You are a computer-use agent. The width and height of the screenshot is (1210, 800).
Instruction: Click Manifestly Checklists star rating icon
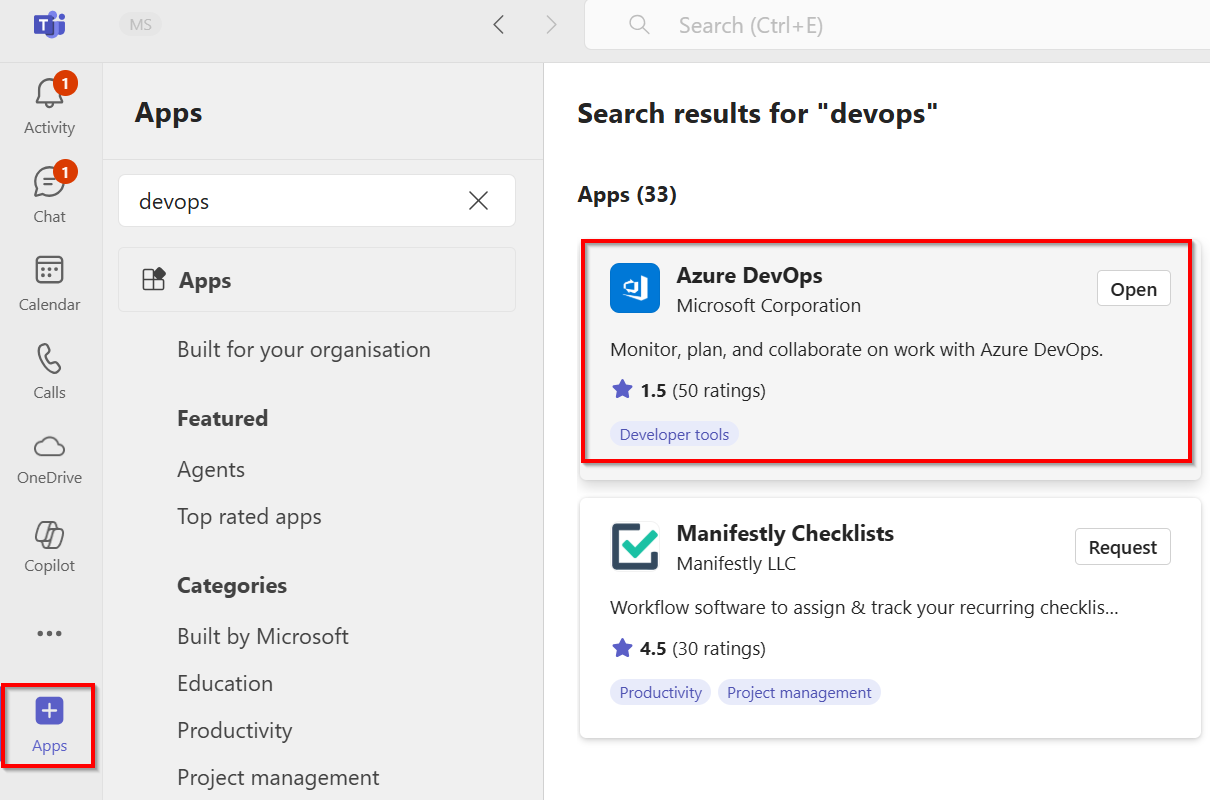click(x=622, y=648)
